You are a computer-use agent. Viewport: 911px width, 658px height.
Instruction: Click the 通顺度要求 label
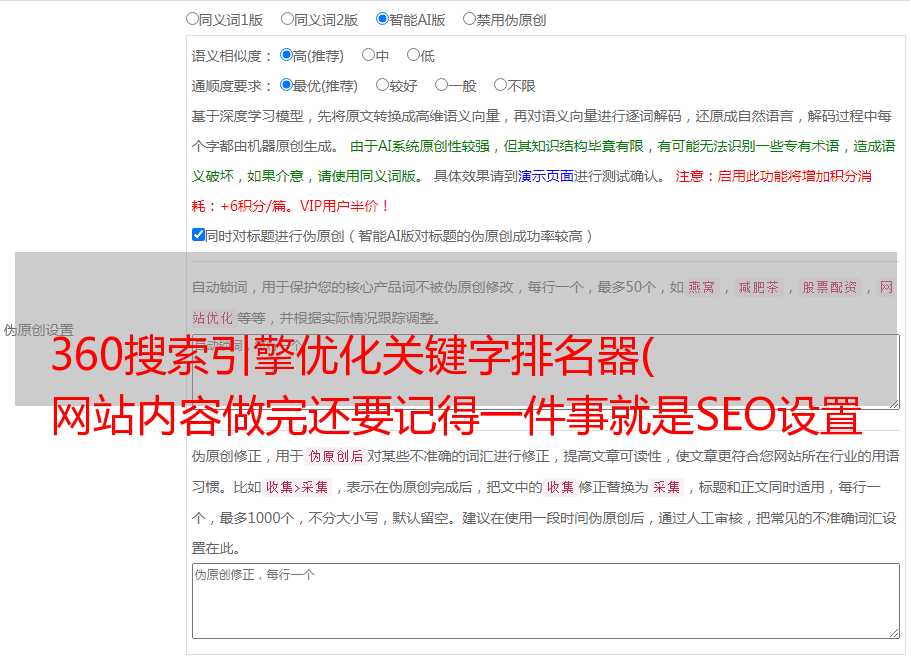pyautogui.click(x=231, y=87)
